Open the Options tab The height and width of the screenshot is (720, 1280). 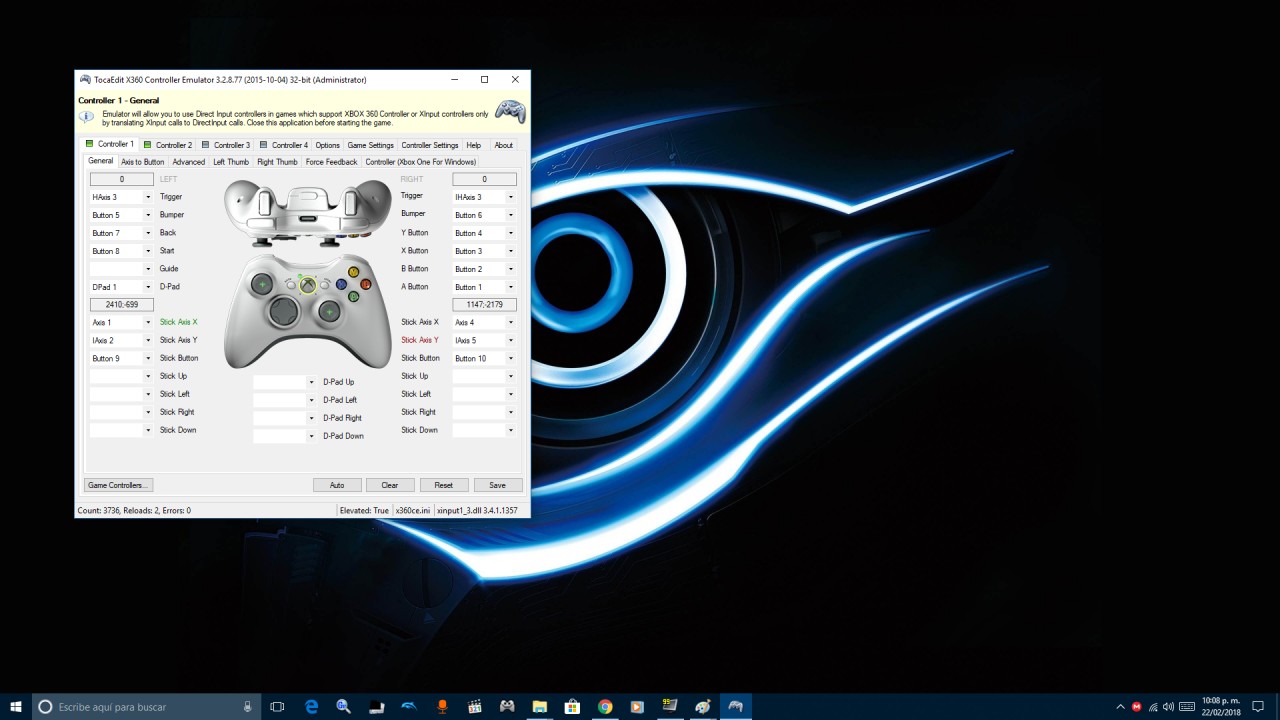328,145
